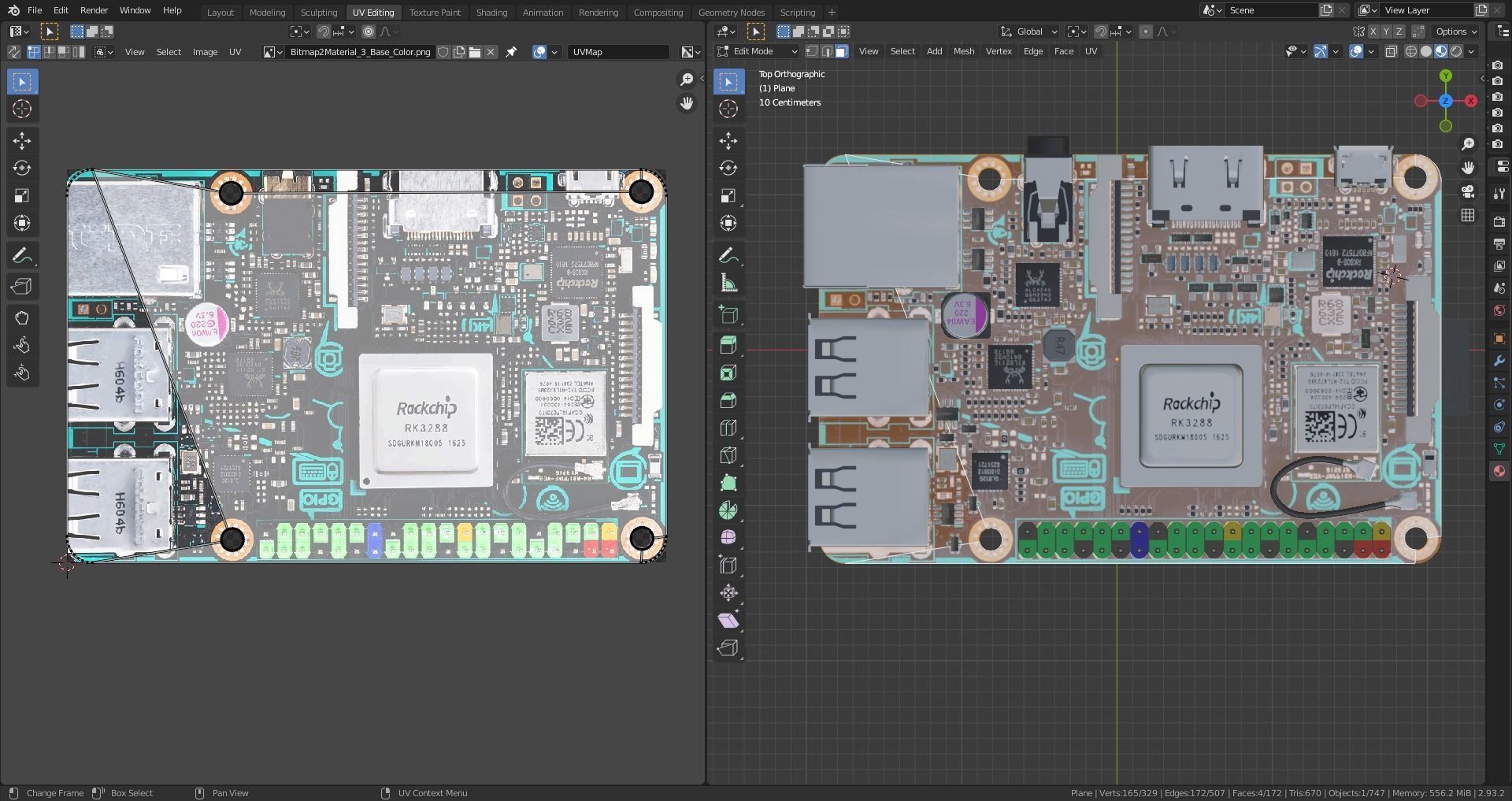1512x801 pixels.
Task: Open the Material properties tab
Action: click(x=1499, y=471)
